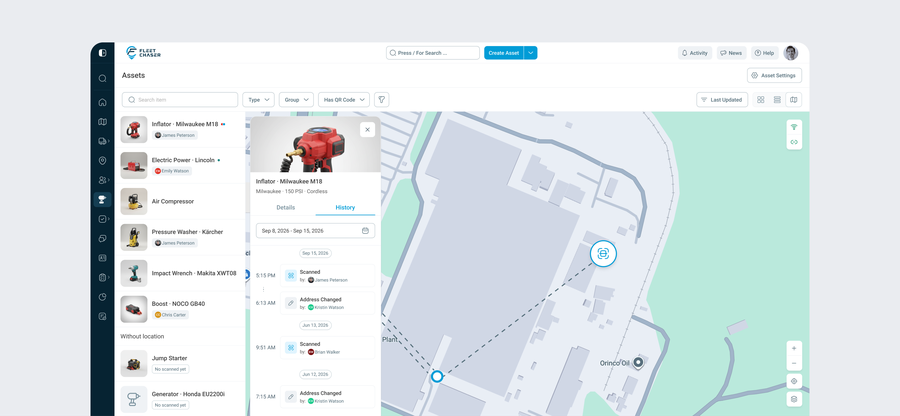Screen dimensions: 900x416
Task: Select the History tab
Action: 345,207
